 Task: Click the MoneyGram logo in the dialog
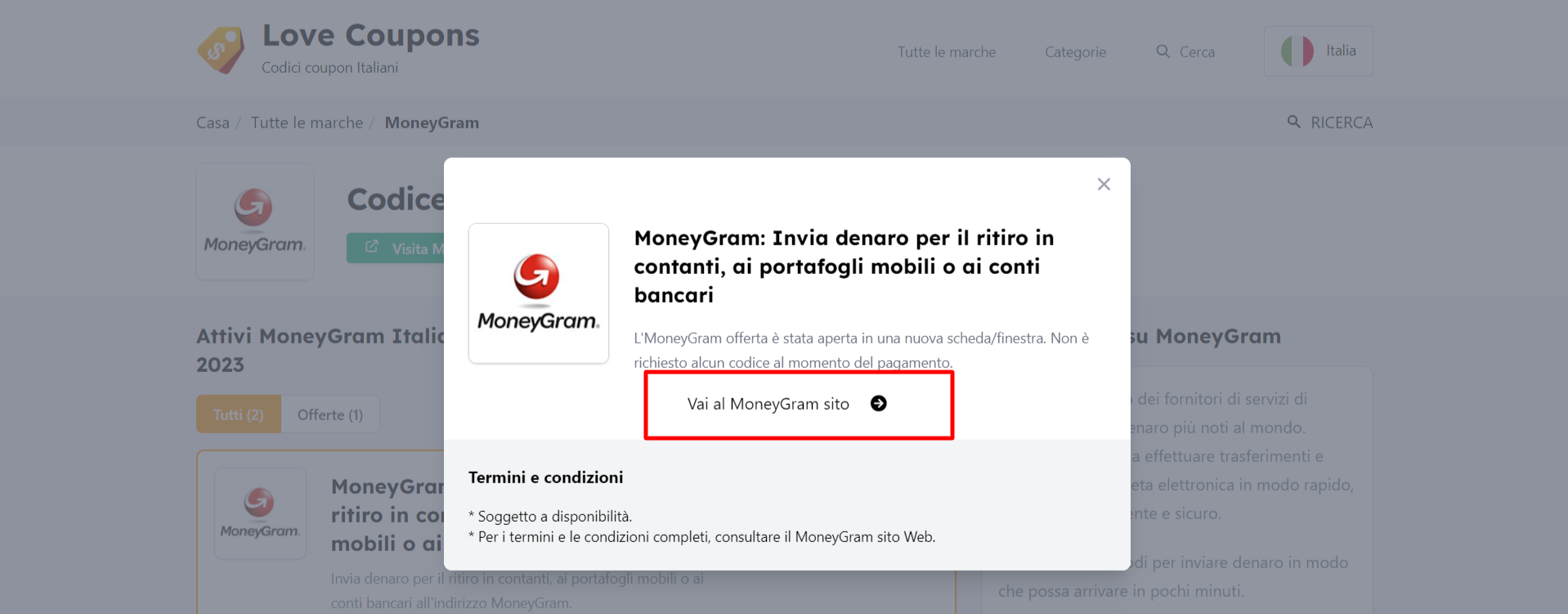pyautogui.click(x=539, y=294)
